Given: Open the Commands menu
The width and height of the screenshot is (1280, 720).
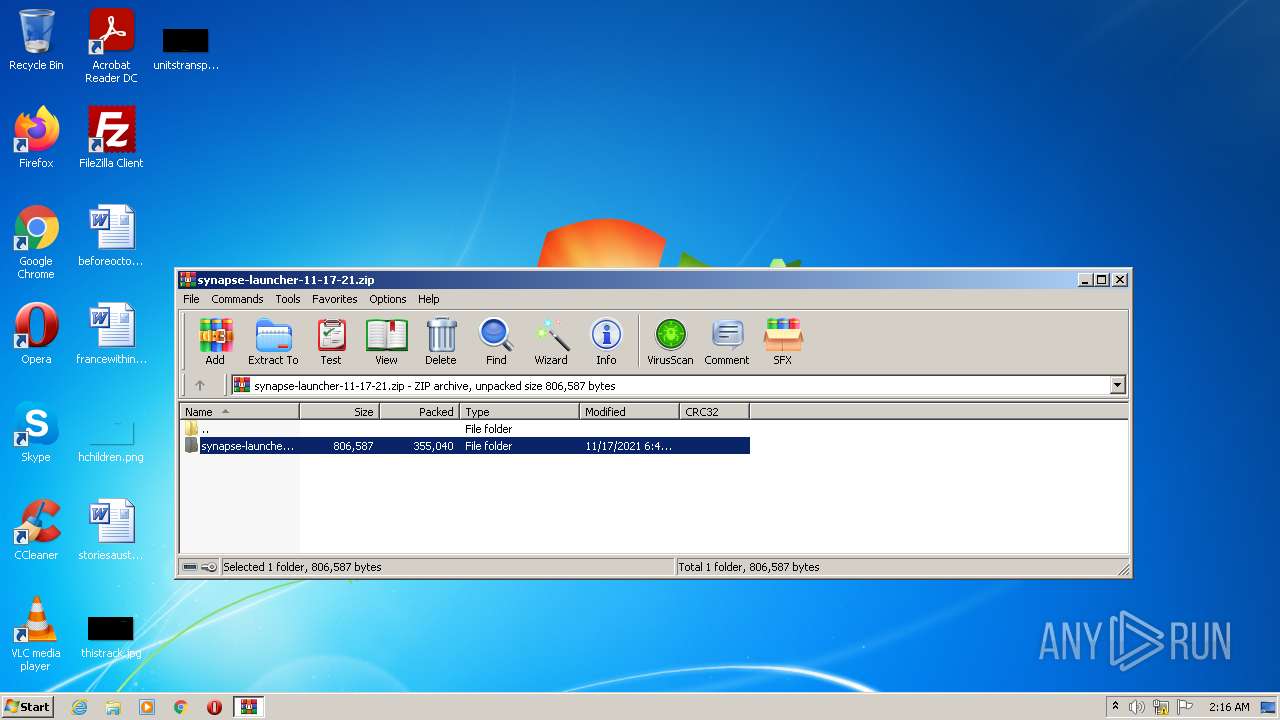Looking at the screenshot, I should pos(237,299).
